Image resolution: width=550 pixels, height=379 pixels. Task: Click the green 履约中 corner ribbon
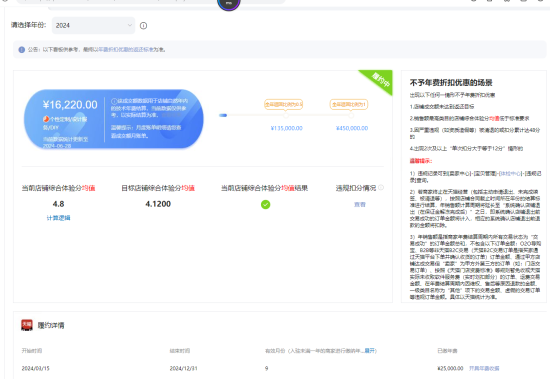click(x=379, y=80)
